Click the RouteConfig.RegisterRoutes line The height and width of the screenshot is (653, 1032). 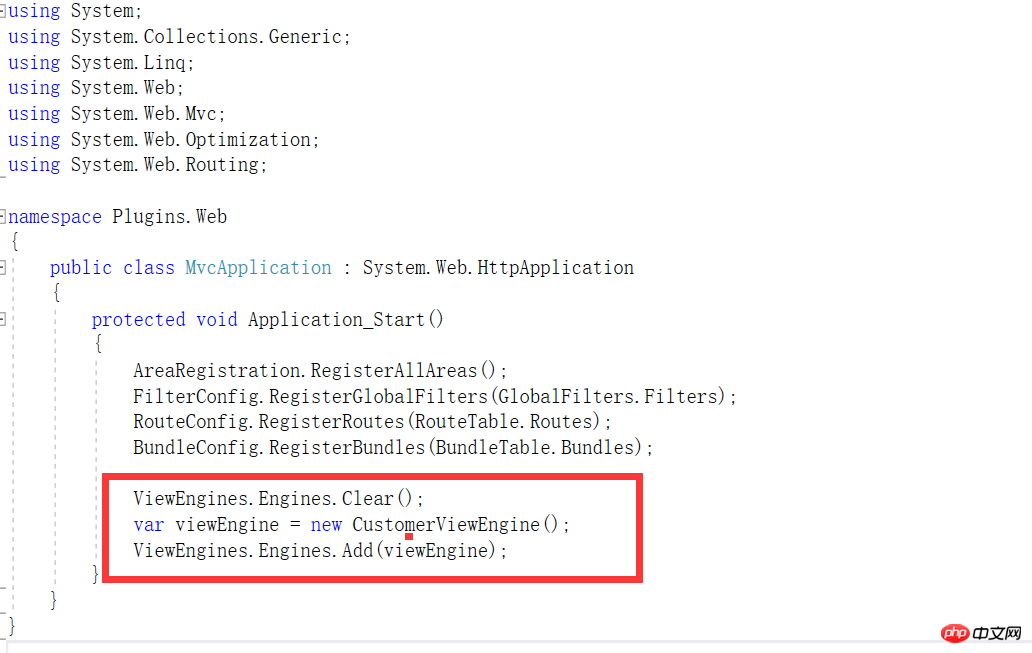(x=372, y=421)
